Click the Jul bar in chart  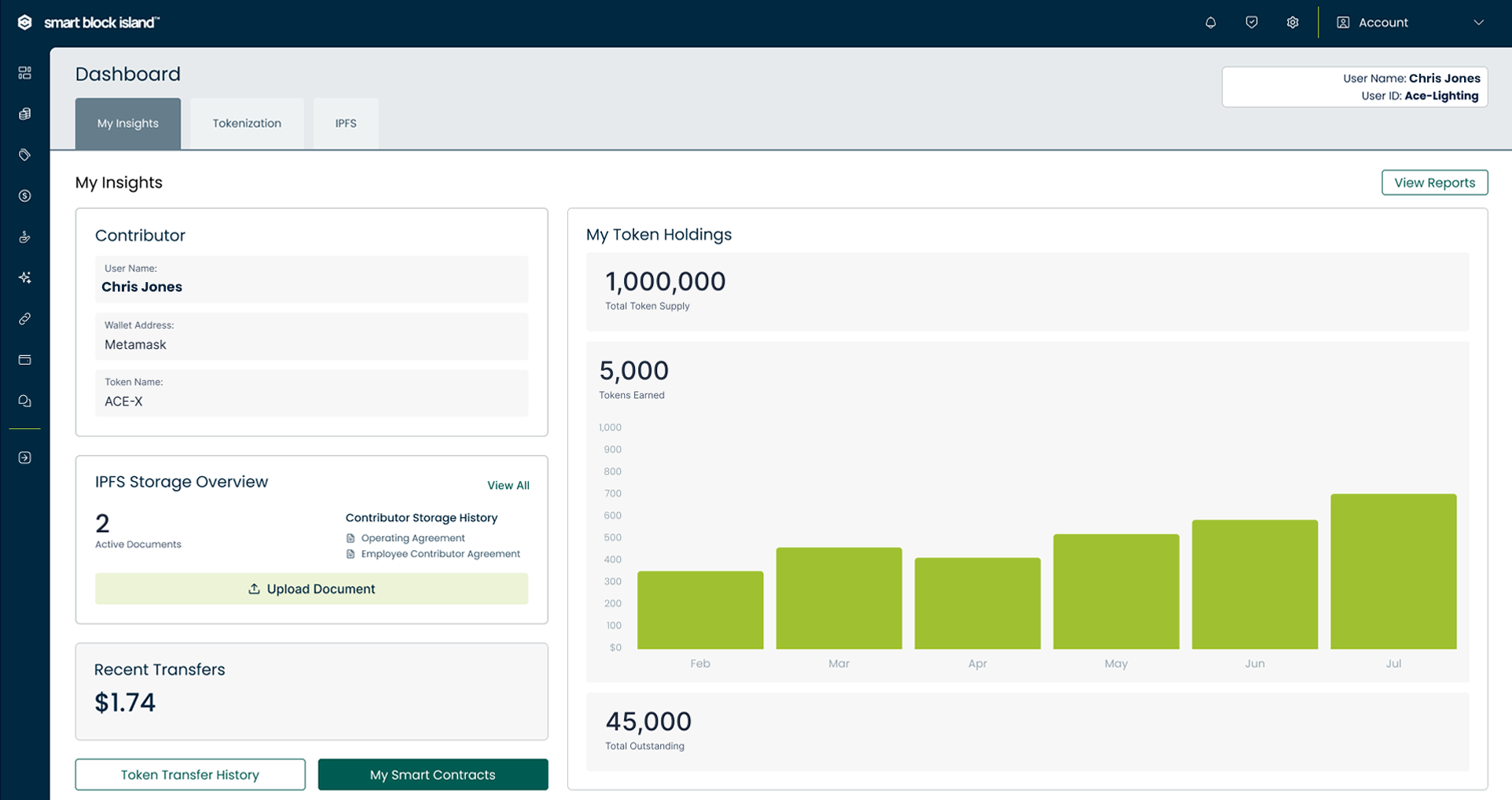point(1393,571)
